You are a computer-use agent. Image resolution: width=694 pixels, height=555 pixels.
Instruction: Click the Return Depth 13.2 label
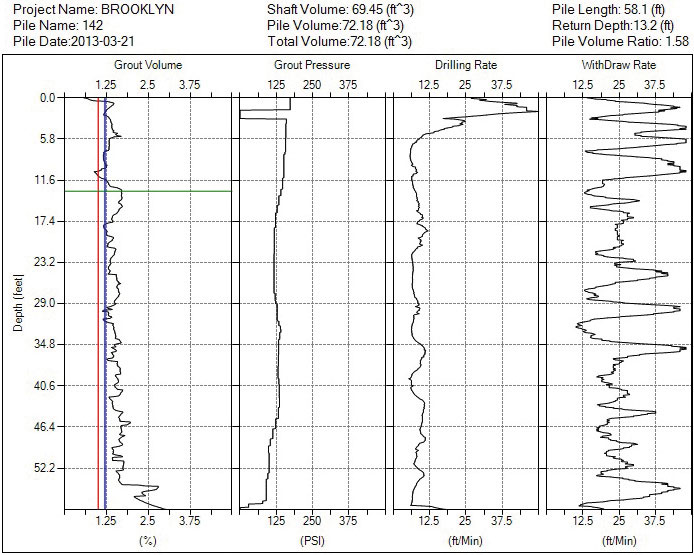pos(610,25)
